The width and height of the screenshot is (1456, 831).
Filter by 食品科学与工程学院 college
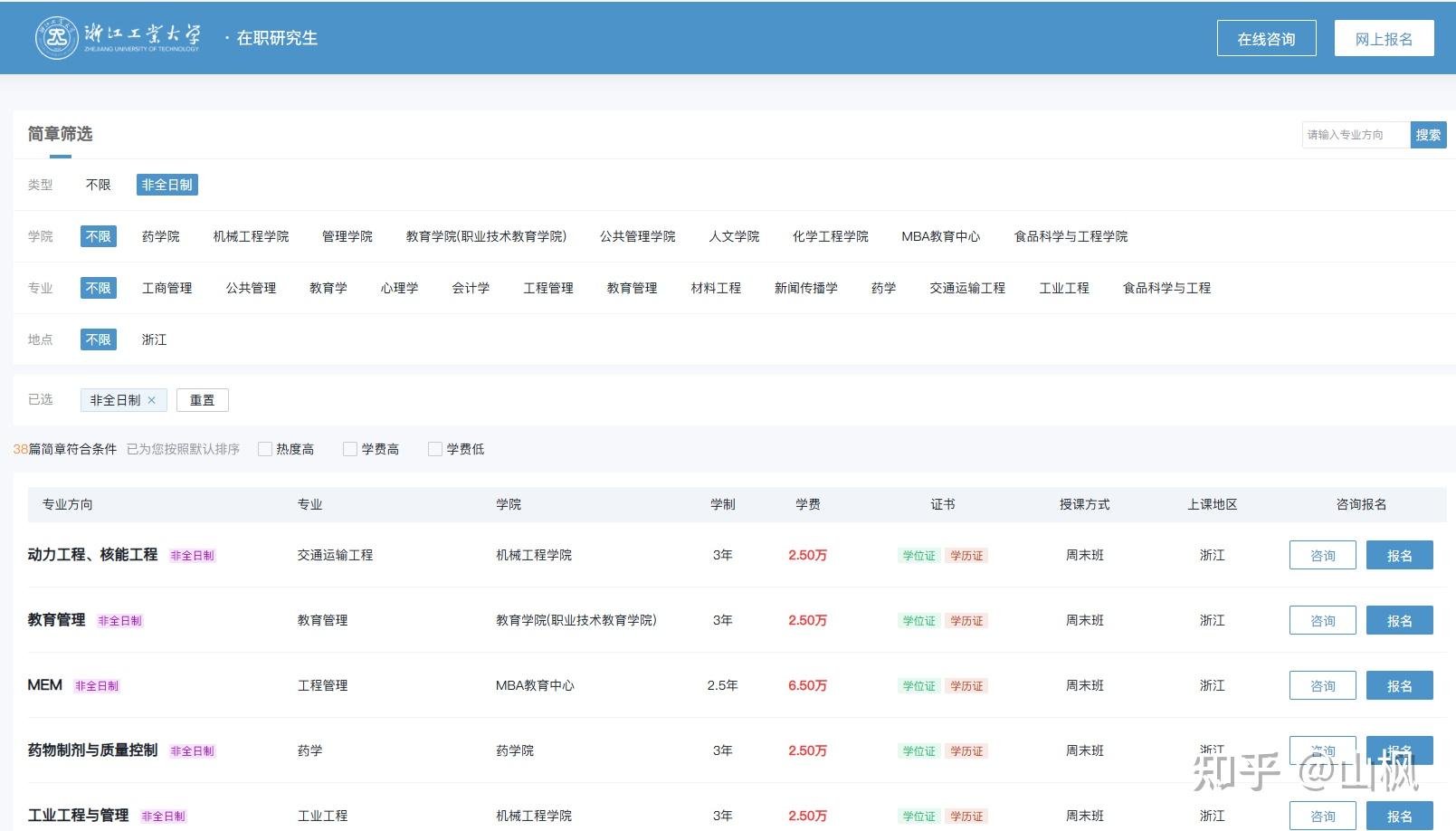[x=1071, y=236]
